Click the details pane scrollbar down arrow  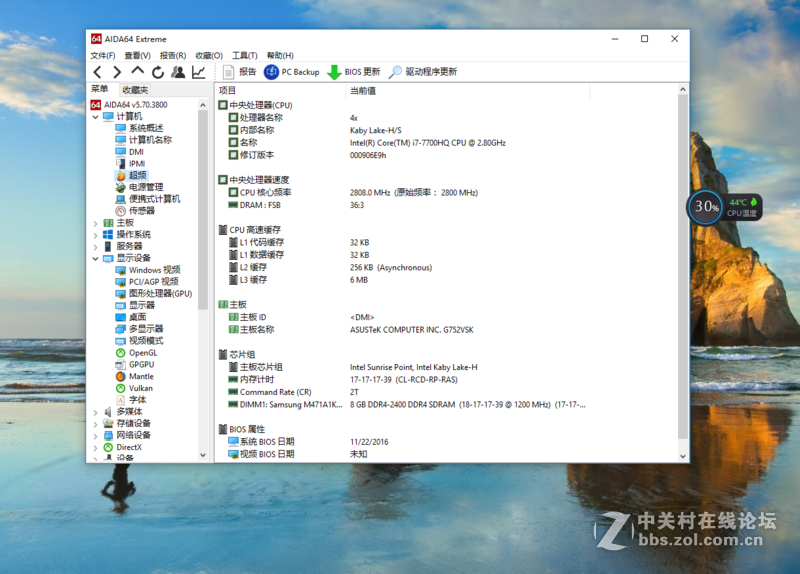(x=683, y=457)
